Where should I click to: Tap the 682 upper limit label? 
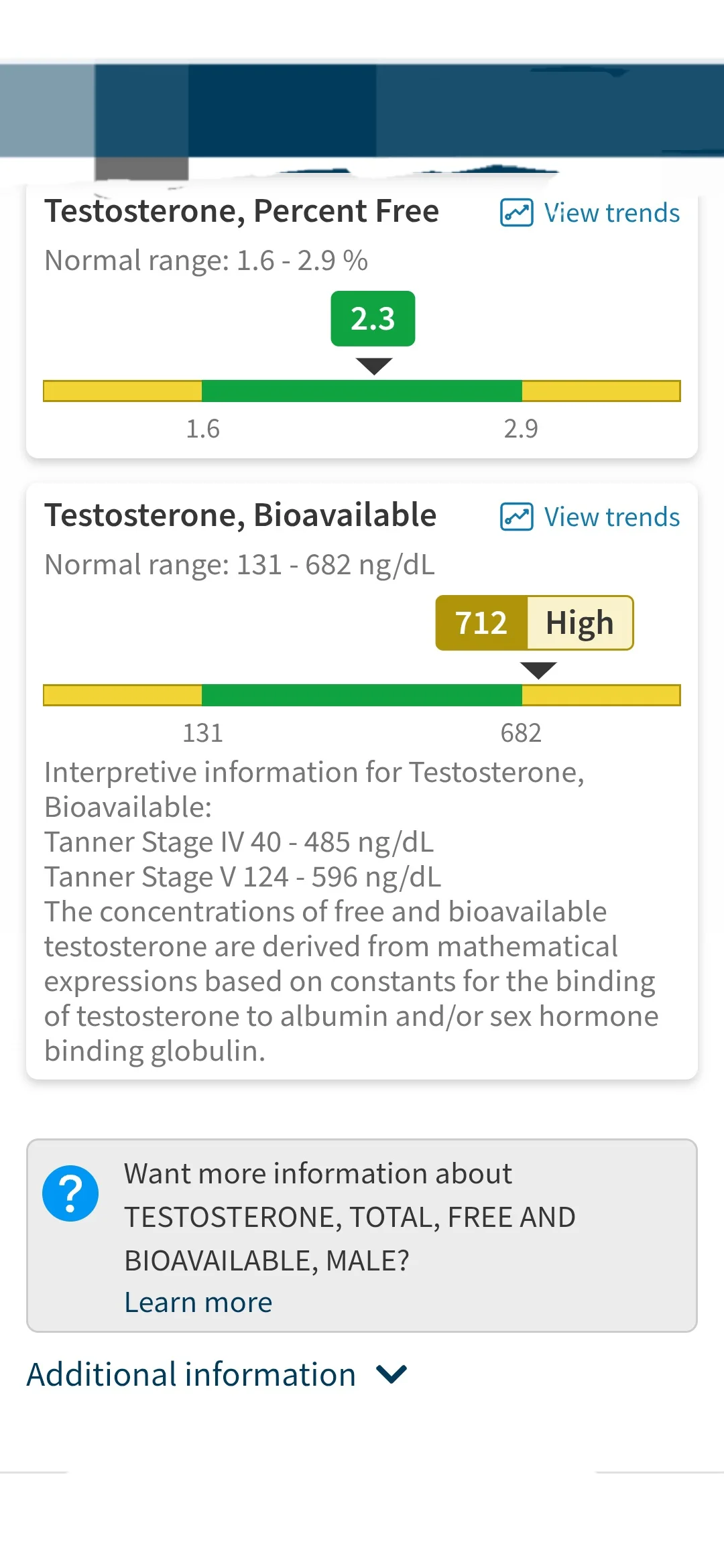tap(521, 733)
